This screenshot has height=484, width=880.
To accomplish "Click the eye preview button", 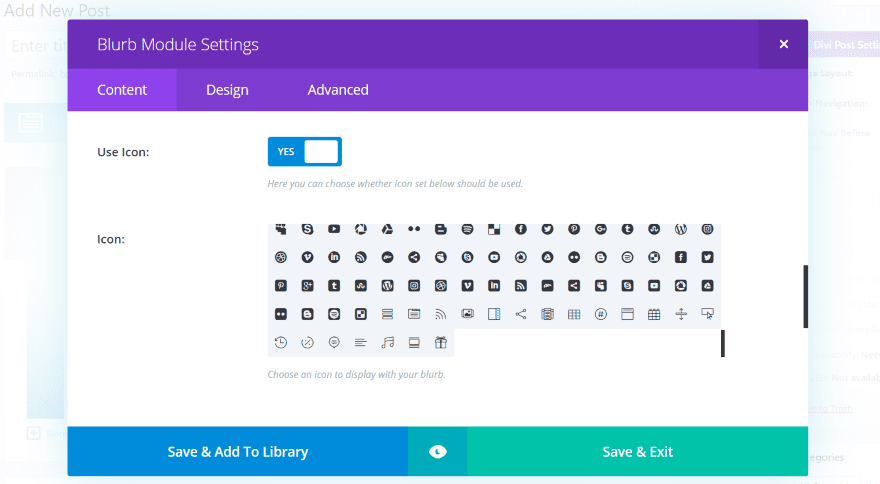I will tap(437, 452).
